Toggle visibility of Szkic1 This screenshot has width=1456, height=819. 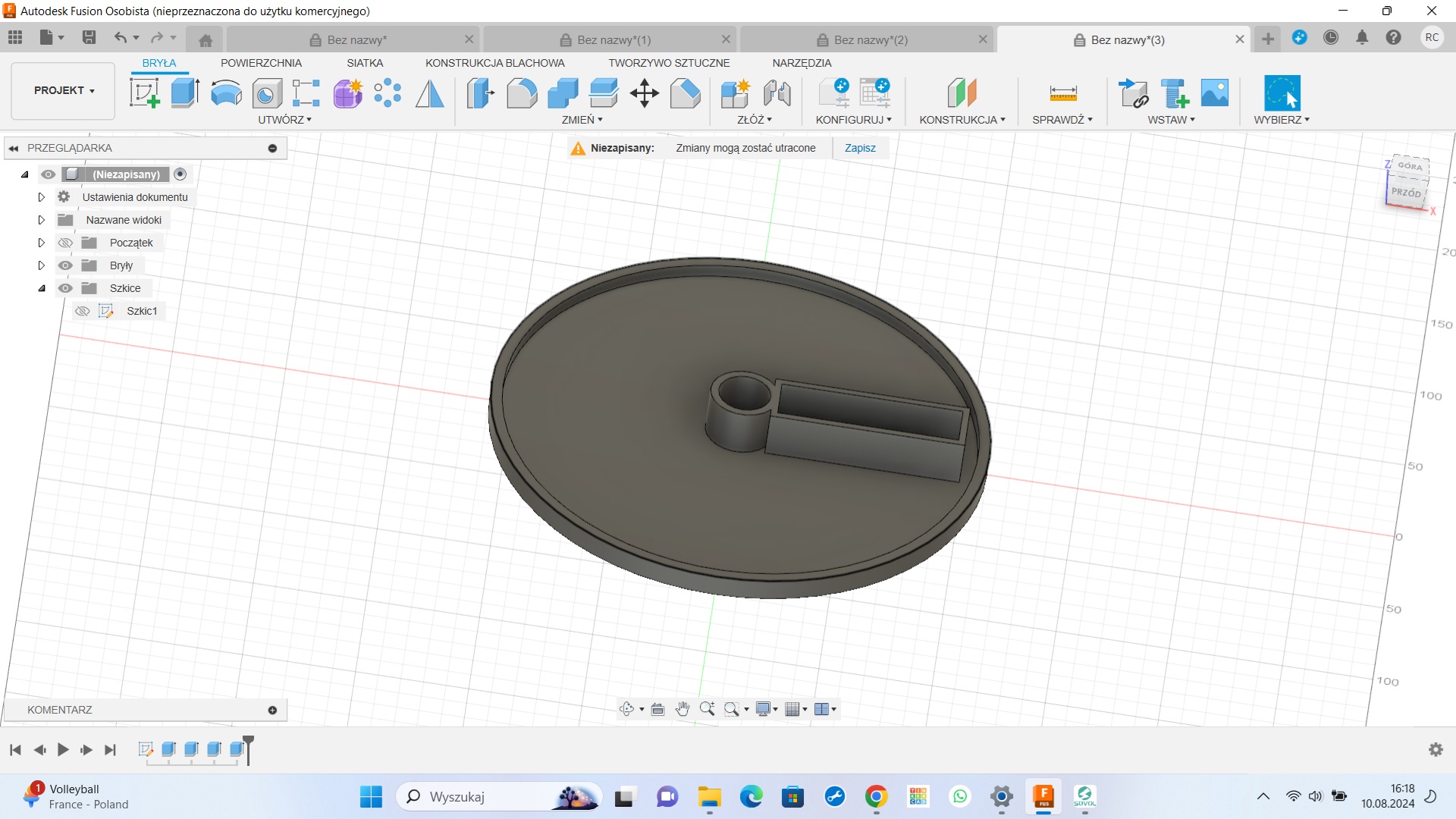pos(83,311)
